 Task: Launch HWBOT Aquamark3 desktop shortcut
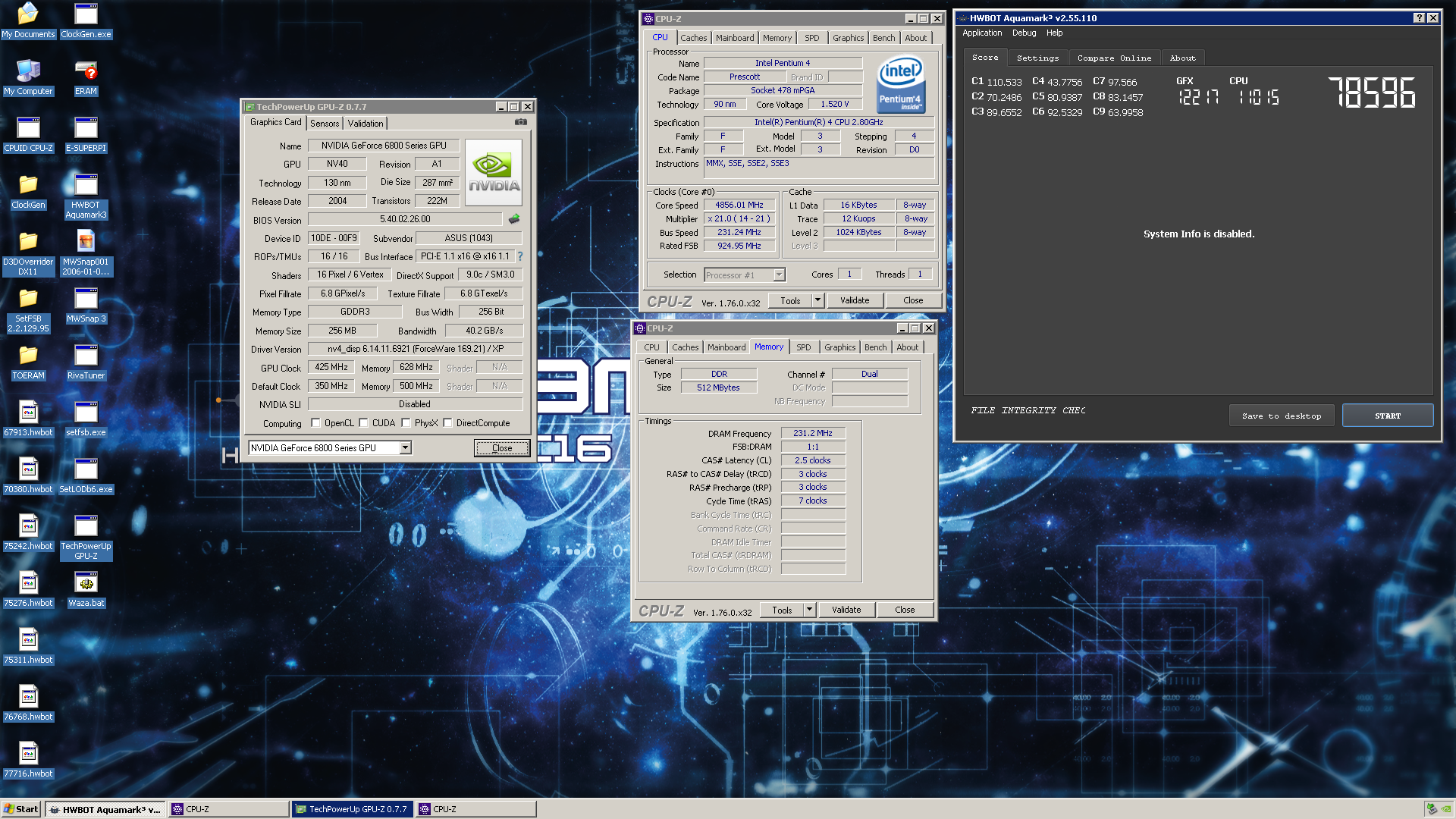tap(86, 196)
